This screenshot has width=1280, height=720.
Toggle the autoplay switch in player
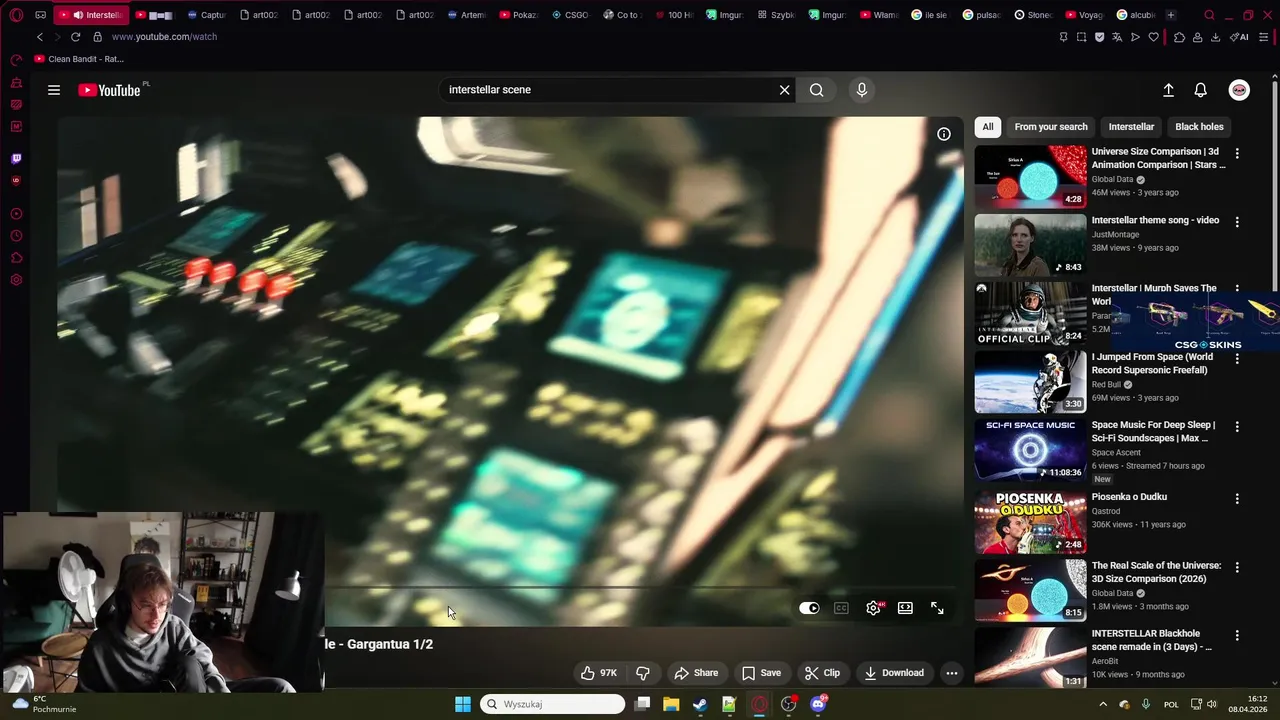tap(809, 608)
